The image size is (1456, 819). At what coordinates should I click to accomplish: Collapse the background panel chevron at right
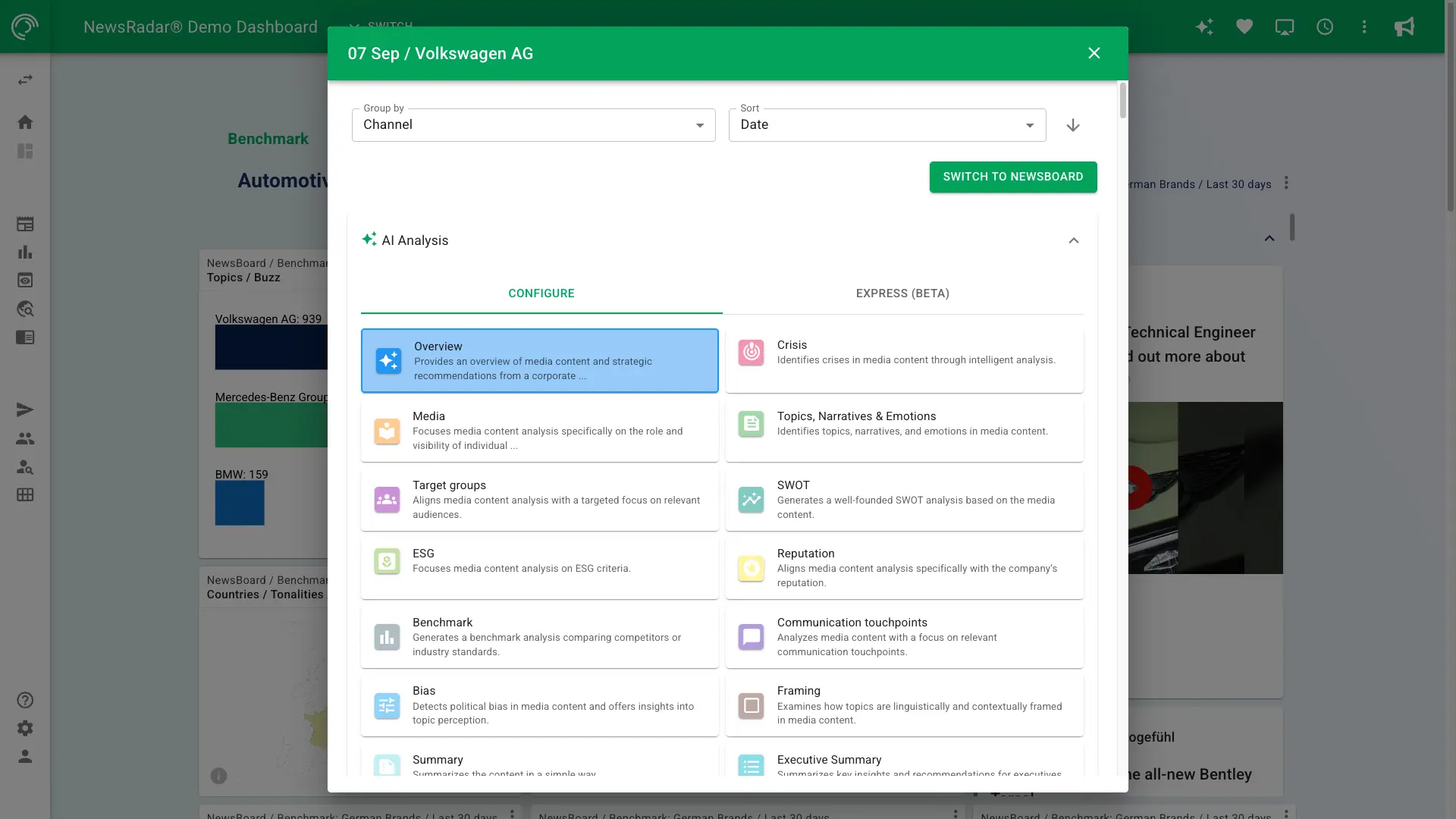coord(1269,238)
